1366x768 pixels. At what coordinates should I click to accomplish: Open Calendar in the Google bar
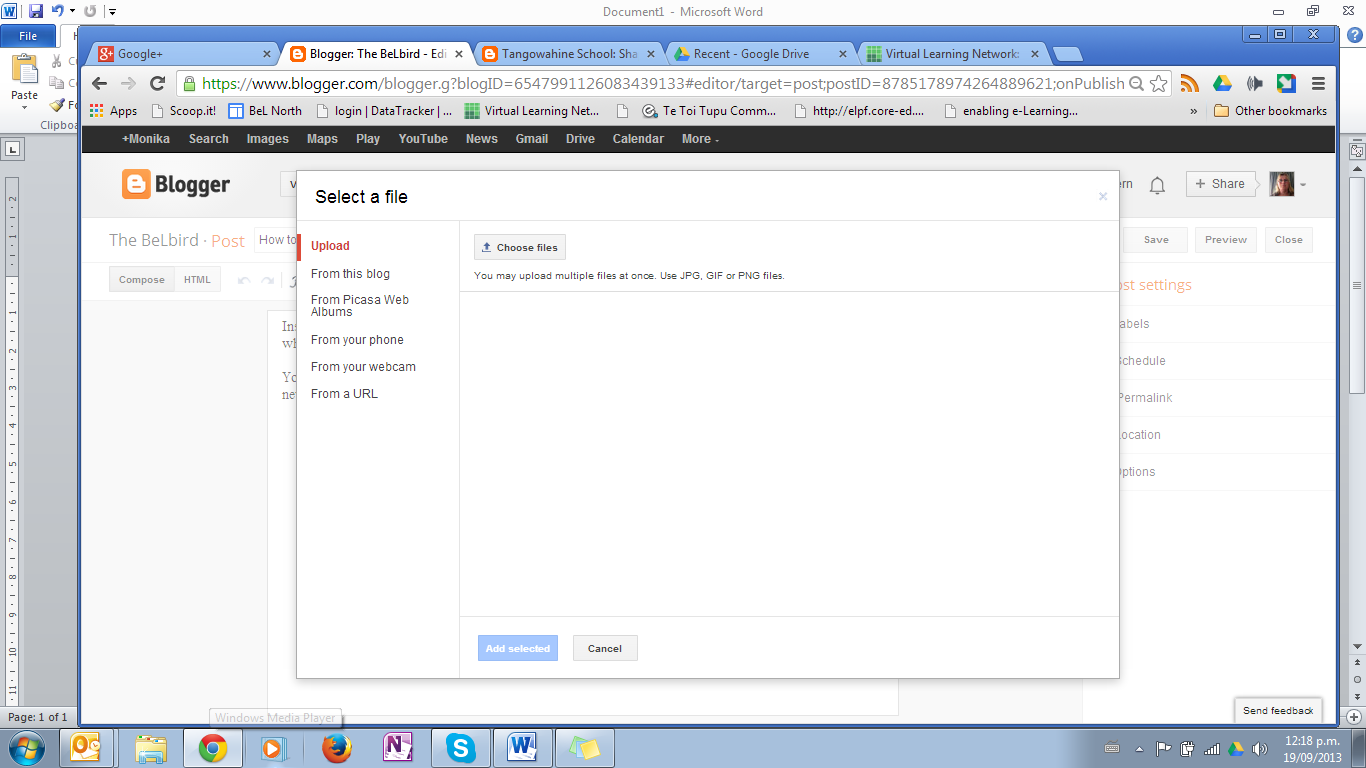638,139
